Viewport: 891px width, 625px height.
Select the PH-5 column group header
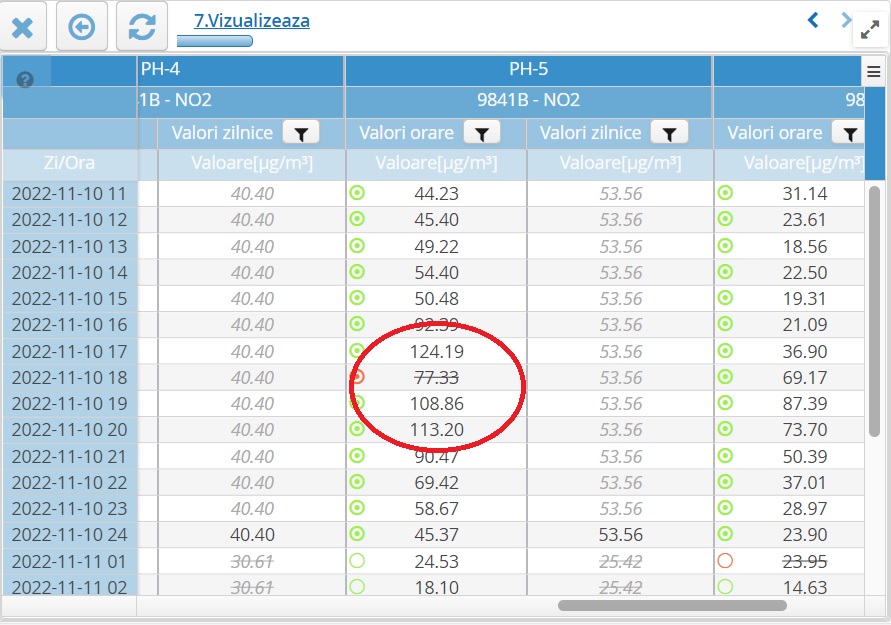point(528,70)
